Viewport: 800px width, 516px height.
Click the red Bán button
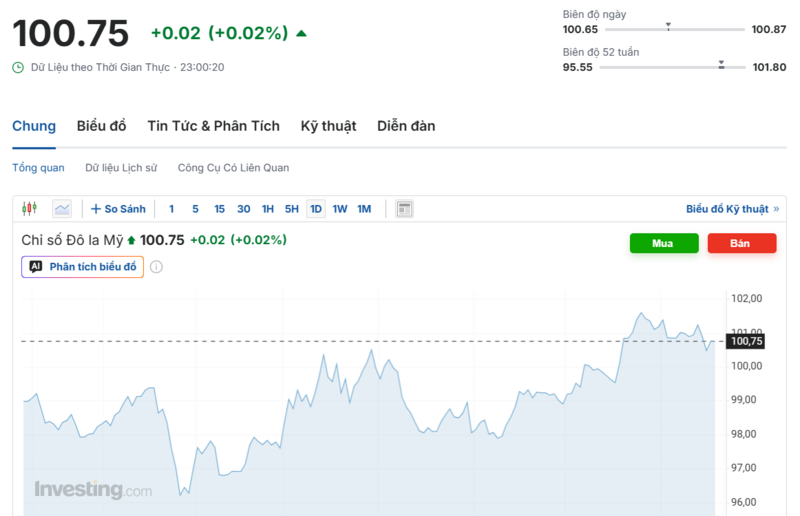coord(742,243)
